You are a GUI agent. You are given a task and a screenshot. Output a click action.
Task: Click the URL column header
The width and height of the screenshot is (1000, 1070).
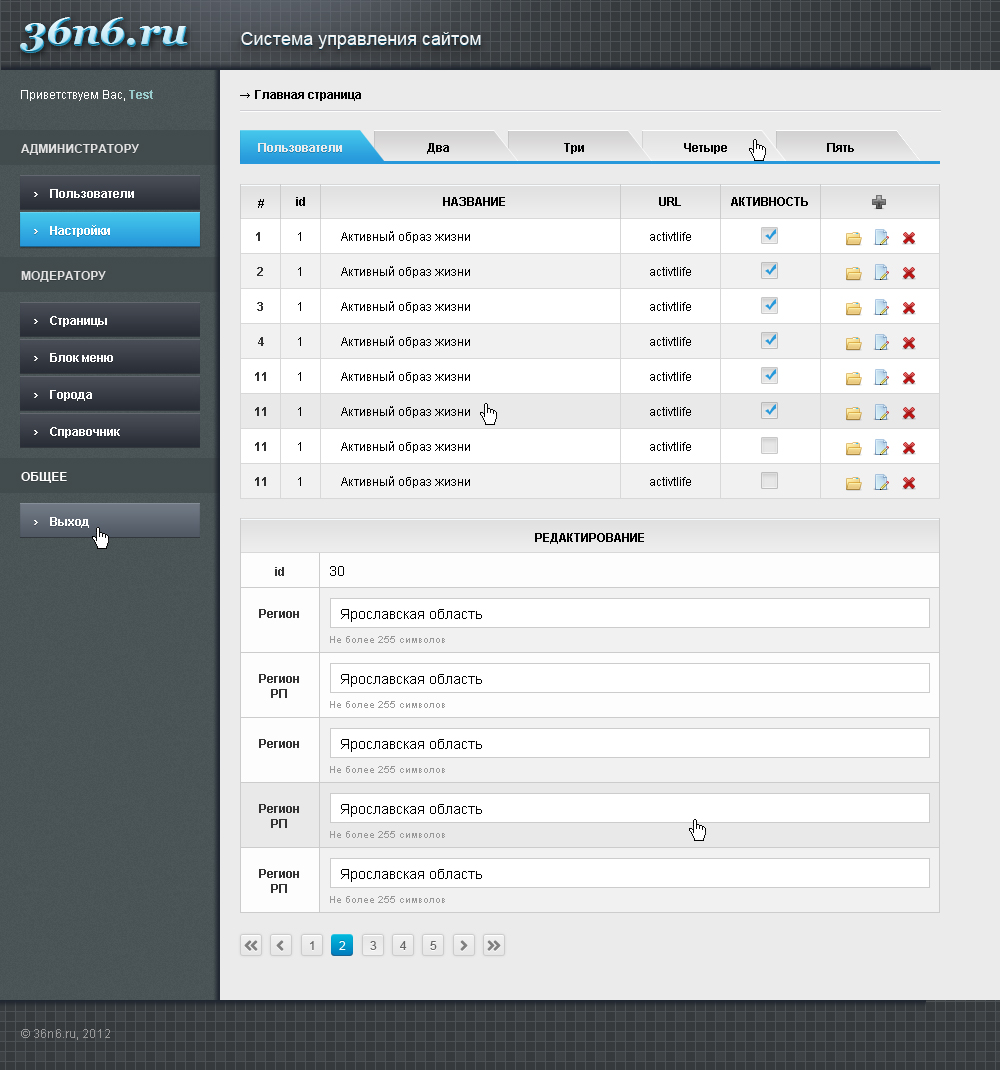click(x=670, y=202)
